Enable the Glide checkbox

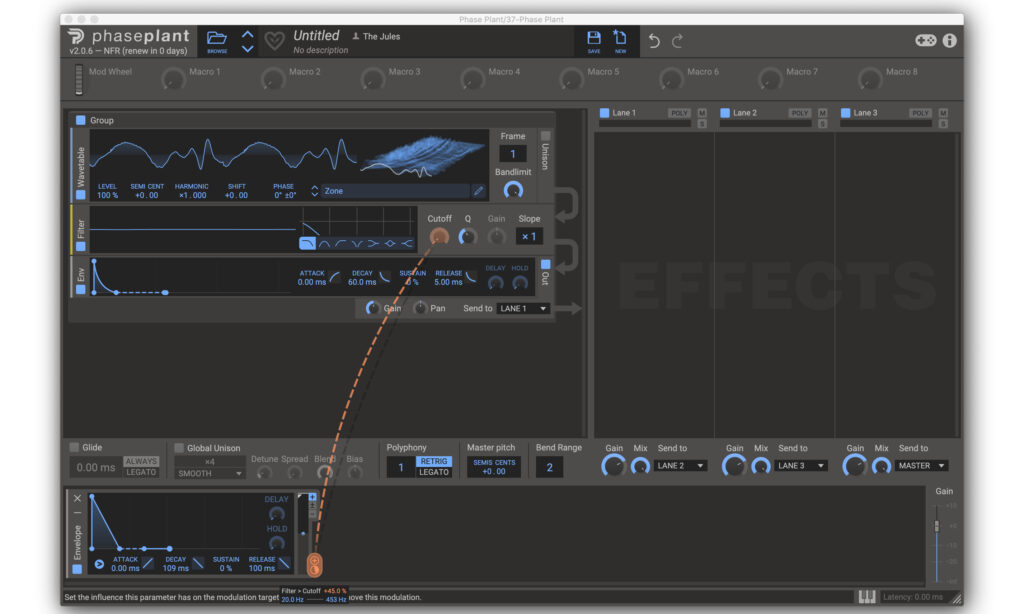[74, 447]
